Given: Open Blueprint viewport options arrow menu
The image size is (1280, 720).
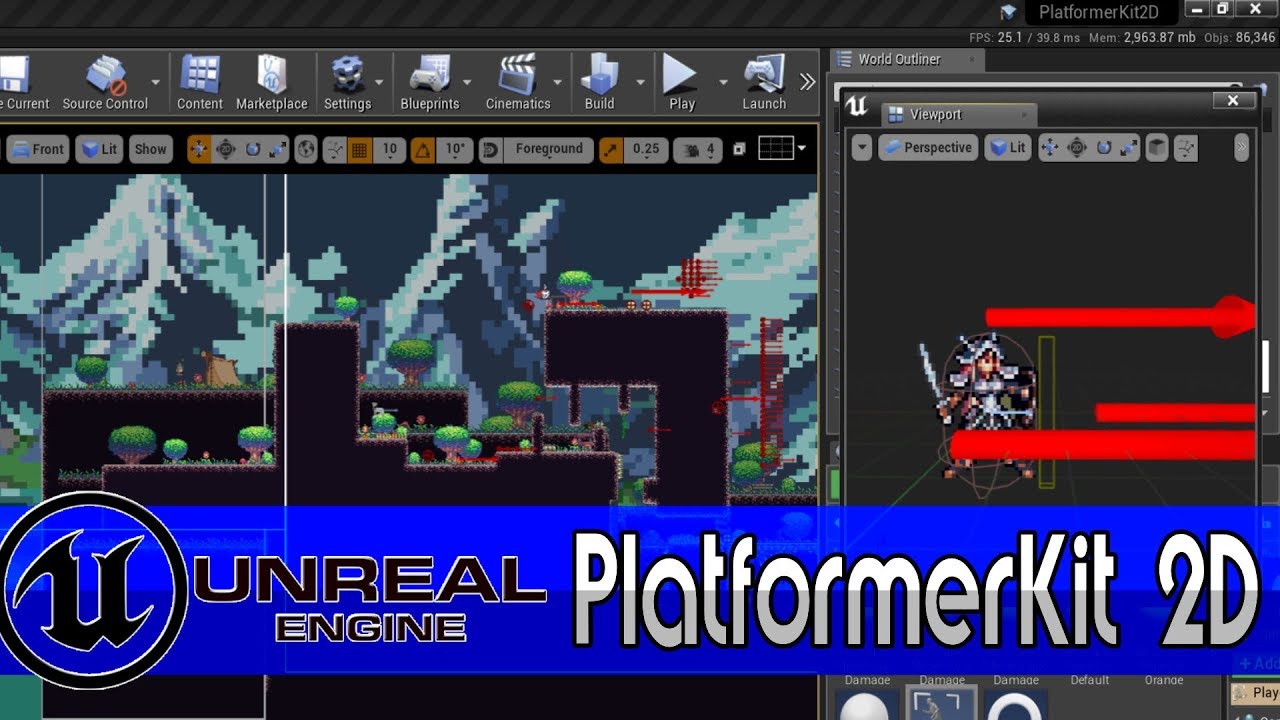Looking at the screenshot, I should (x=862, y=148).
